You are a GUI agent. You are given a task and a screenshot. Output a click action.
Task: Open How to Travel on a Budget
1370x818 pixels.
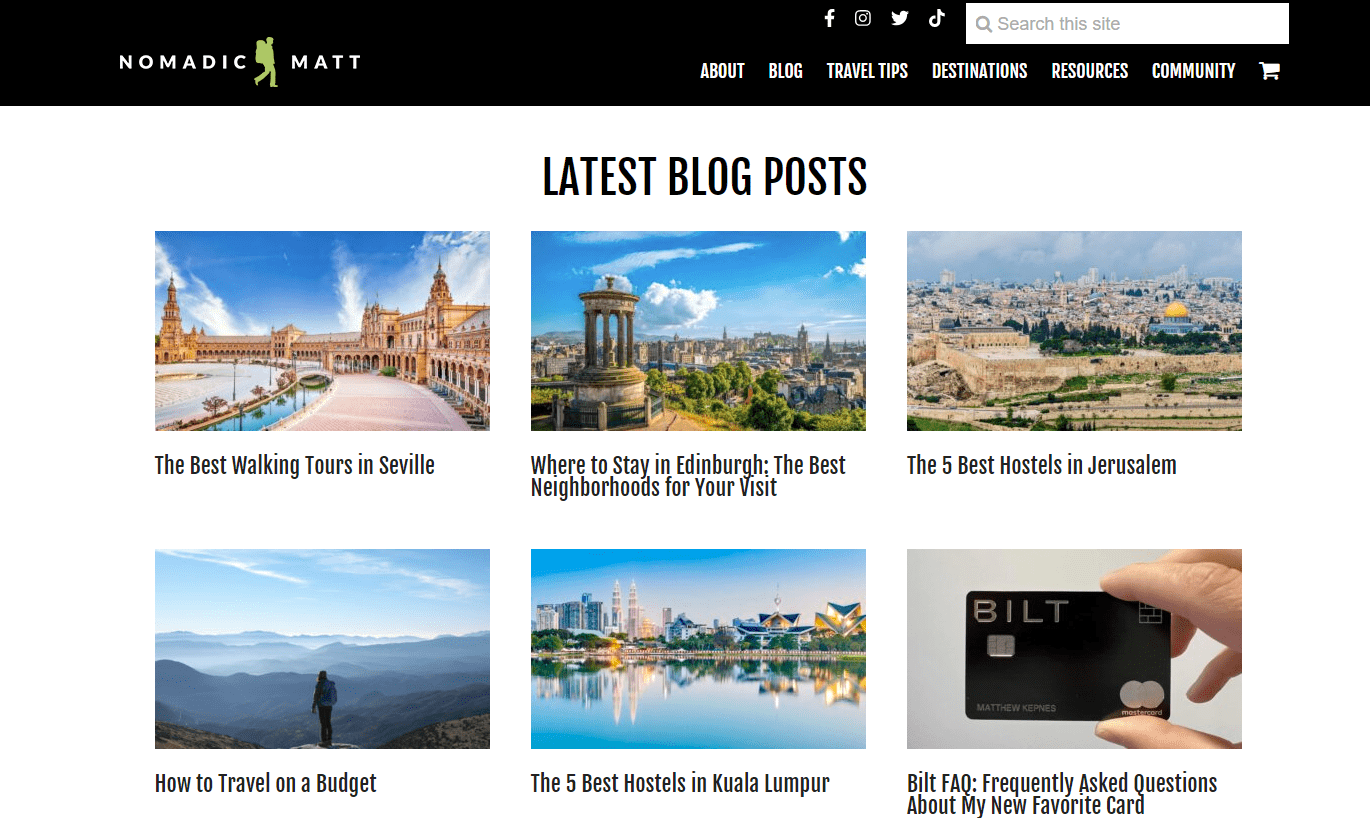[266, 783]
